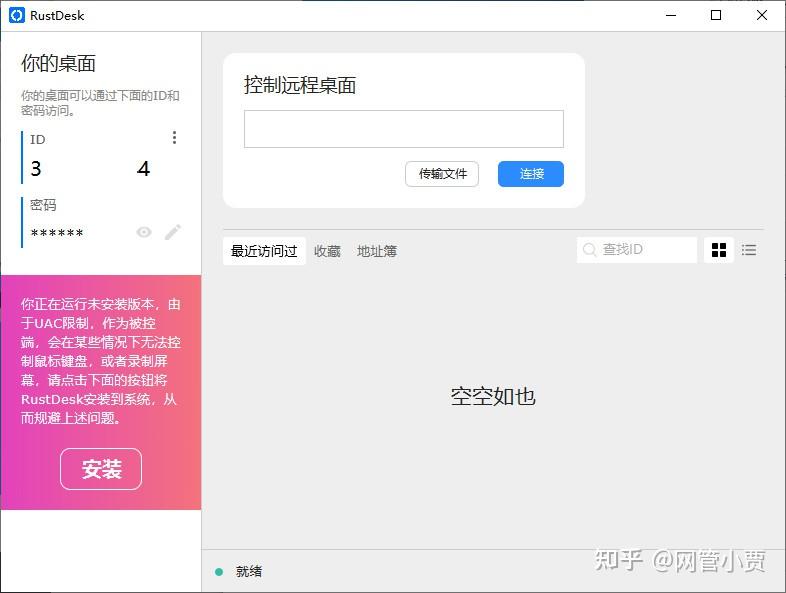Viewport: 786px width, 593px height.
Task: Focus the remote desktop ID input box
Action: tap(404, 129)
